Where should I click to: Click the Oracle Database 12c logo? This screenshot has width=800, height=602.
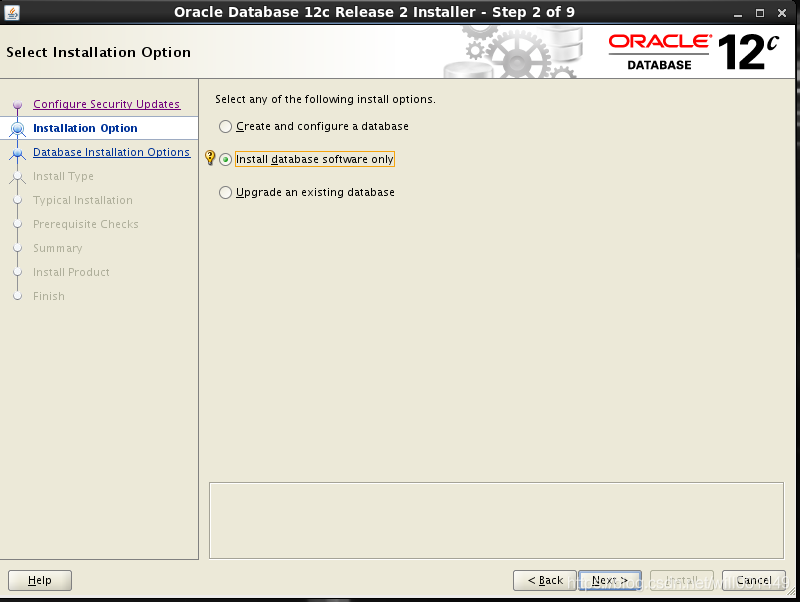click(x=694, y=52)
